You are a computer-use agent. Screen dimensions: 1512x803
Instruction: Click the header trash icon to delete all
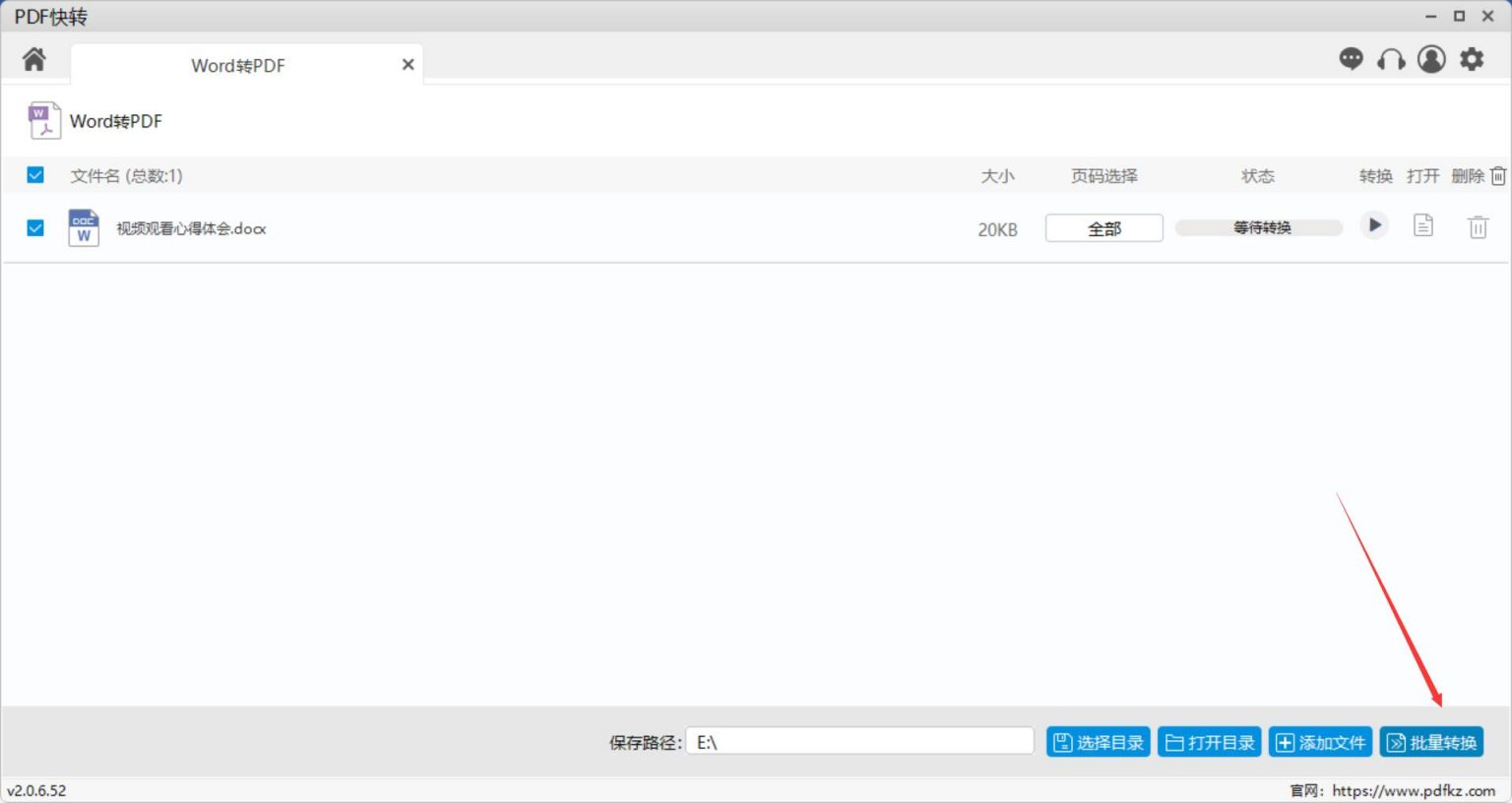(1498, 176)
